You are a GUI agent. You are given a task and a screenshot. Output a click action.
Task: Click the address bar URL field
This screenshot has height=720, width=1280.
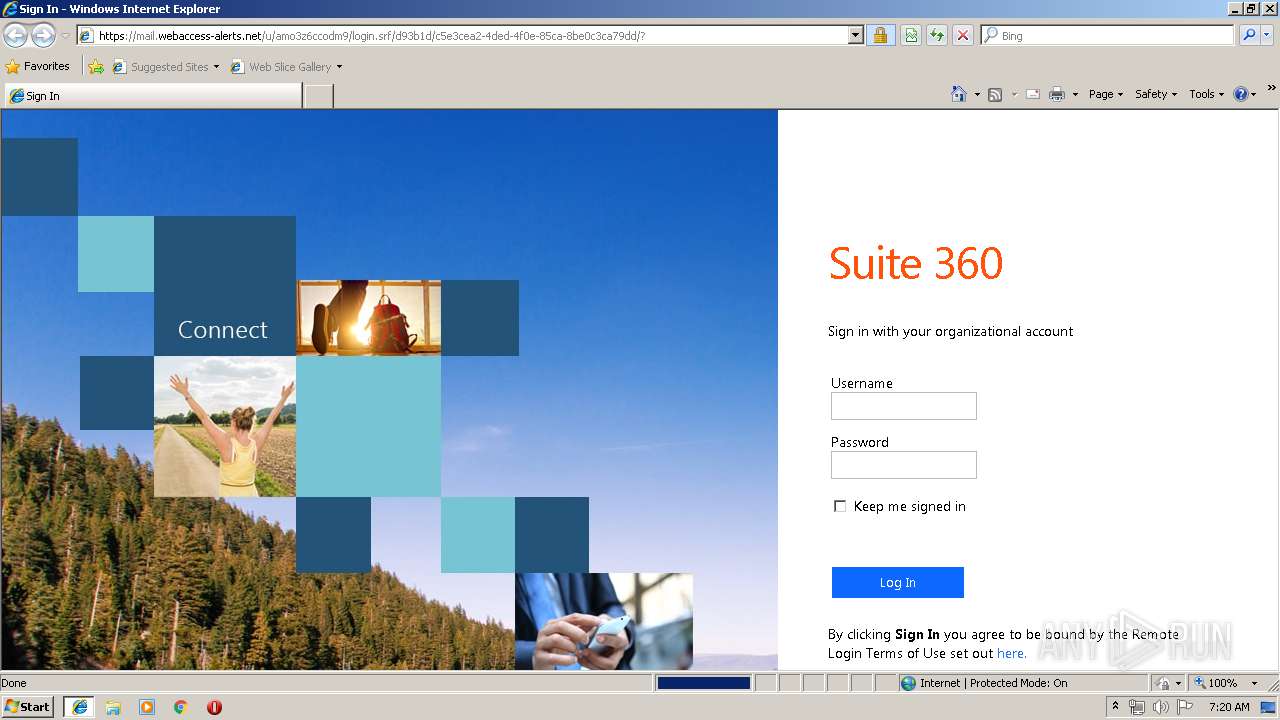(462, 36)
